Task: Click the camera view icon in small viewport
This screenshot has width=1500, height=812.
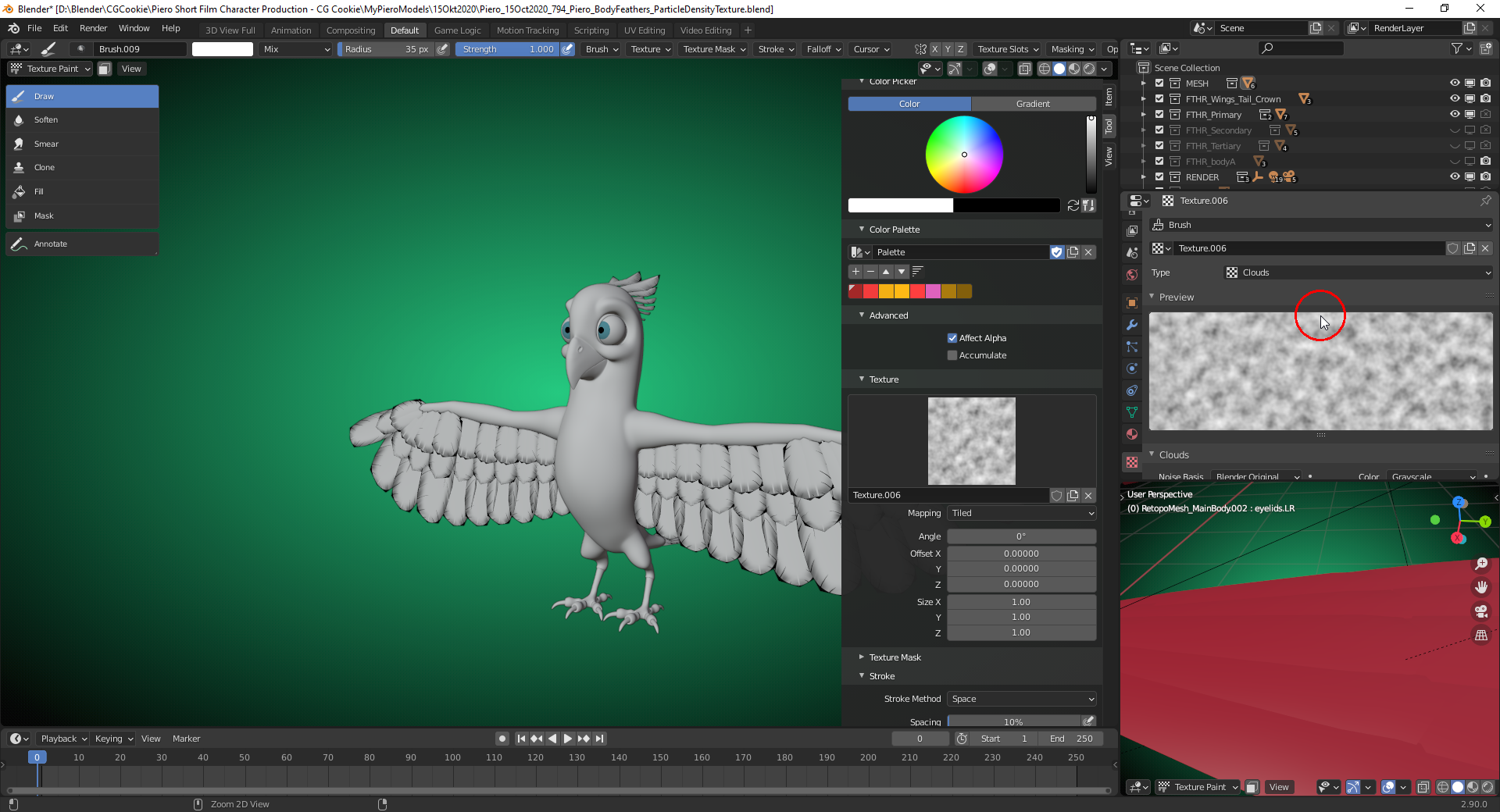Action: [x=1480, y=611]
